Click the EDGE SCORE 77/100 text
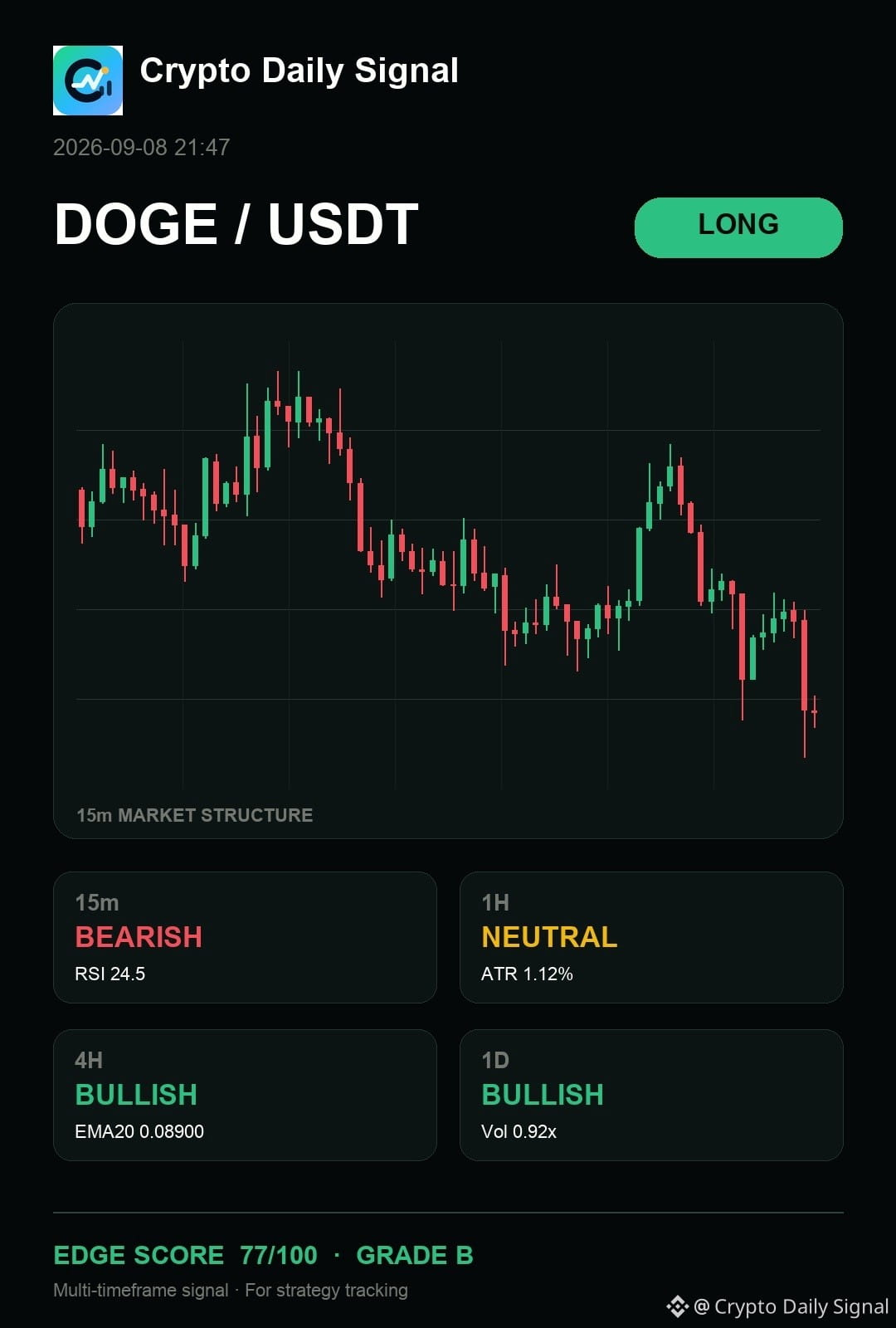 coord(185,1255)
